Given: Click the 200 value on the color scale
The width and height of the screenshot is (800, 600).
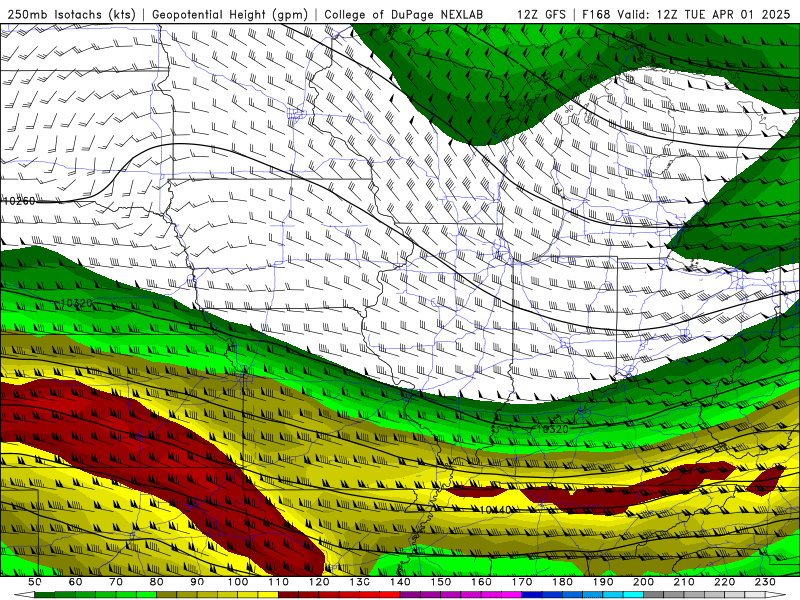Looking at the screenshot, I should (x=644, y=582).
